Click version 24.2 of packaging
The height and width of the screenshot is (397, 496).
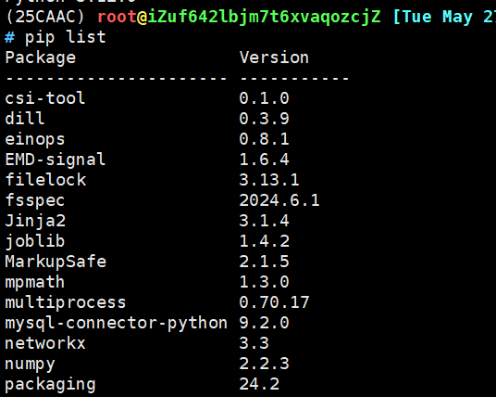pos(259,384)
